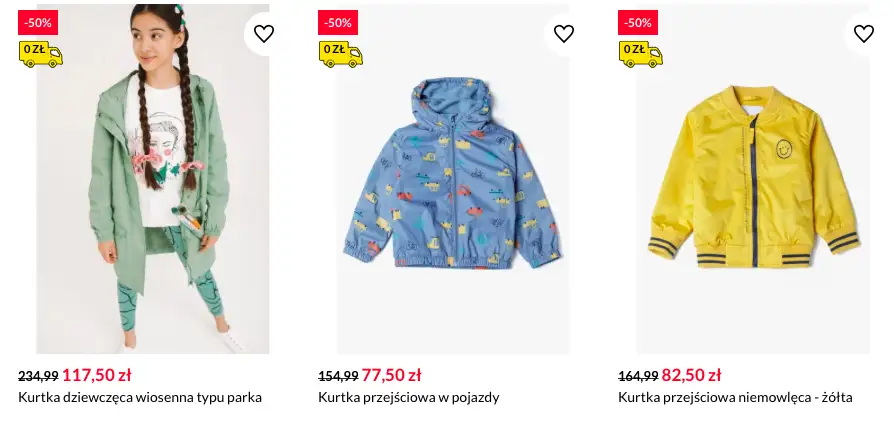Click -50% badge on the green parka
This screenshot has width=894, height=428.
tap(38, 22)
